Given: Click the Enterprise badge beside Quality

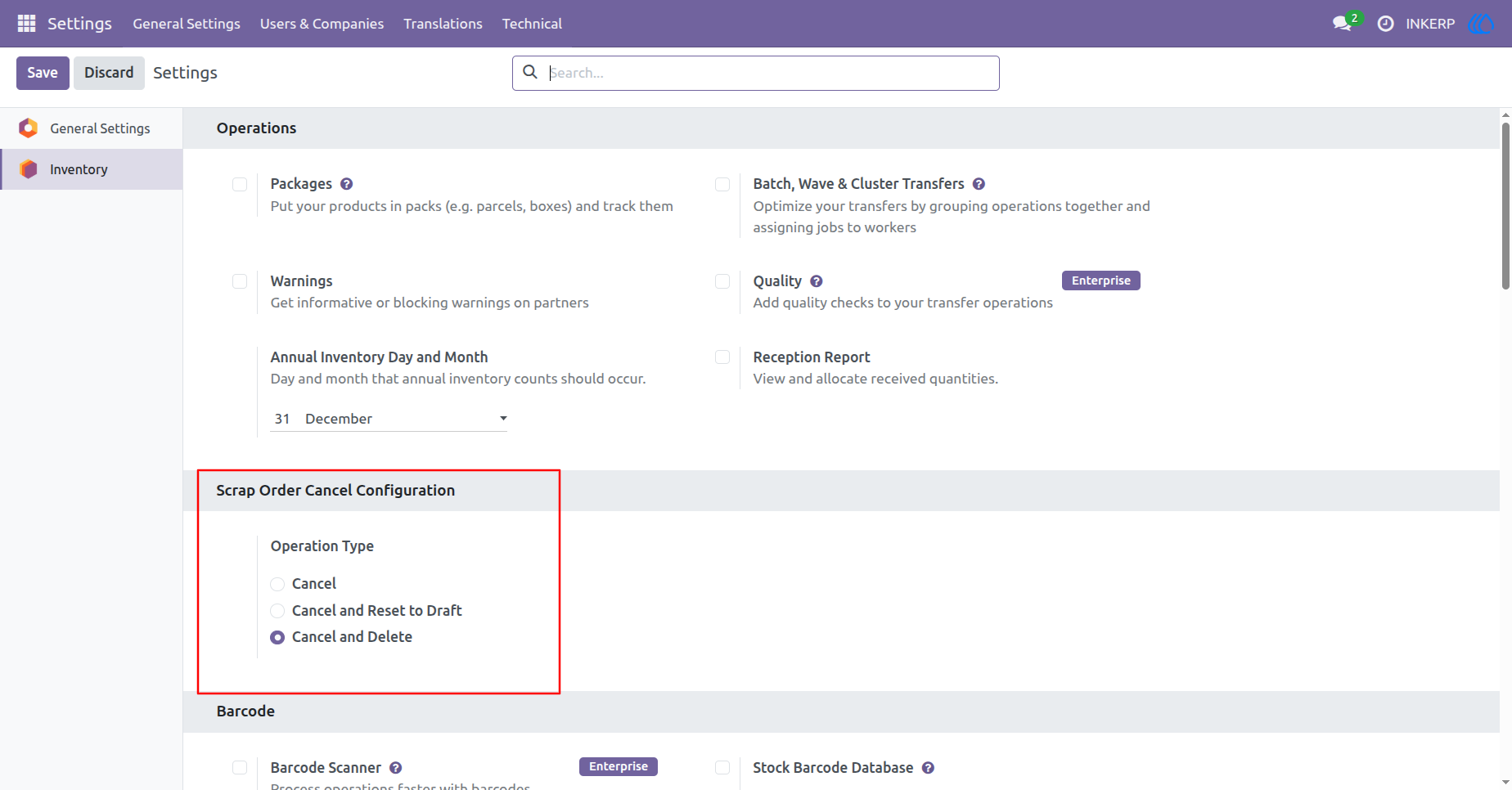Looking at the screenshot, I should point(1100,281).
